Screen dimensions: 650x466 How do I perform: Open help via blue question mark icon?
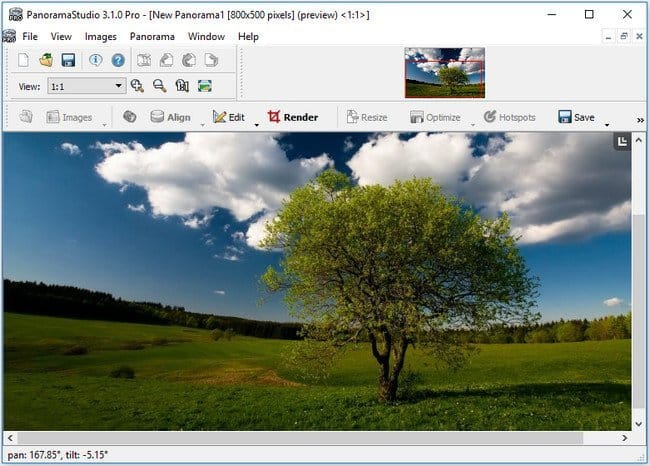tap(118, 60)
